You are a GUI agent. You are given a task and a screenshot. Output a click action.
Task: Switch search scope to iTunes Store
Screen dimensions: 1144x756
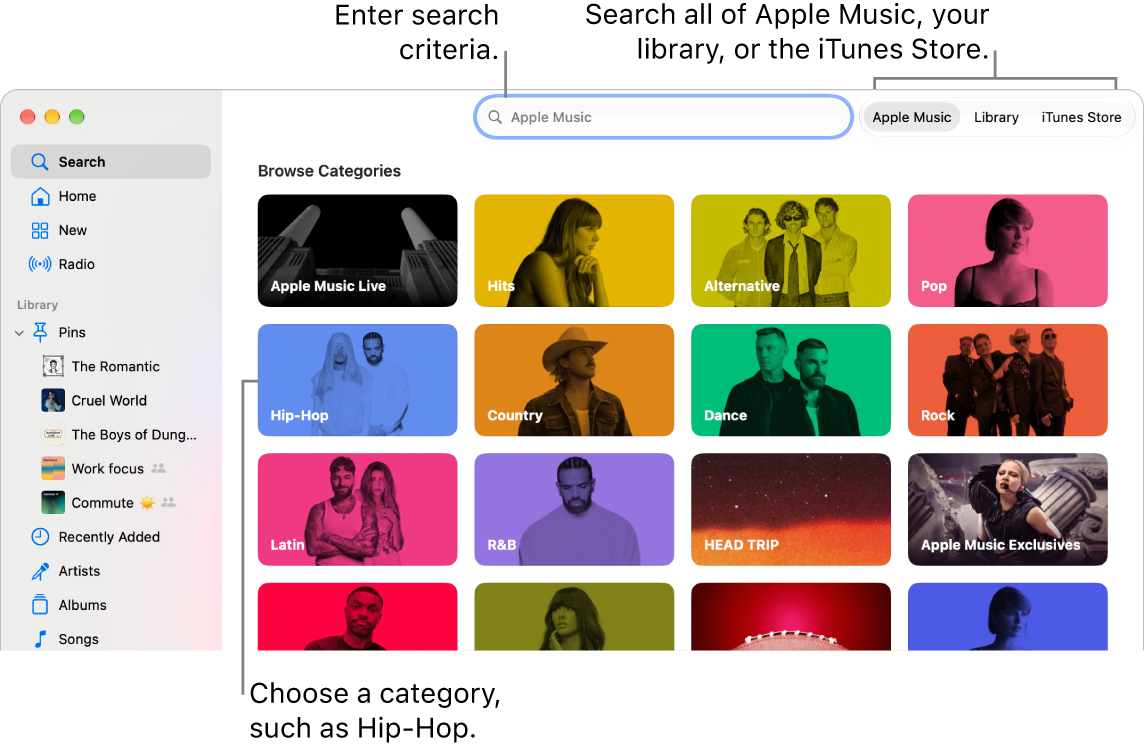pos(1081,117)
